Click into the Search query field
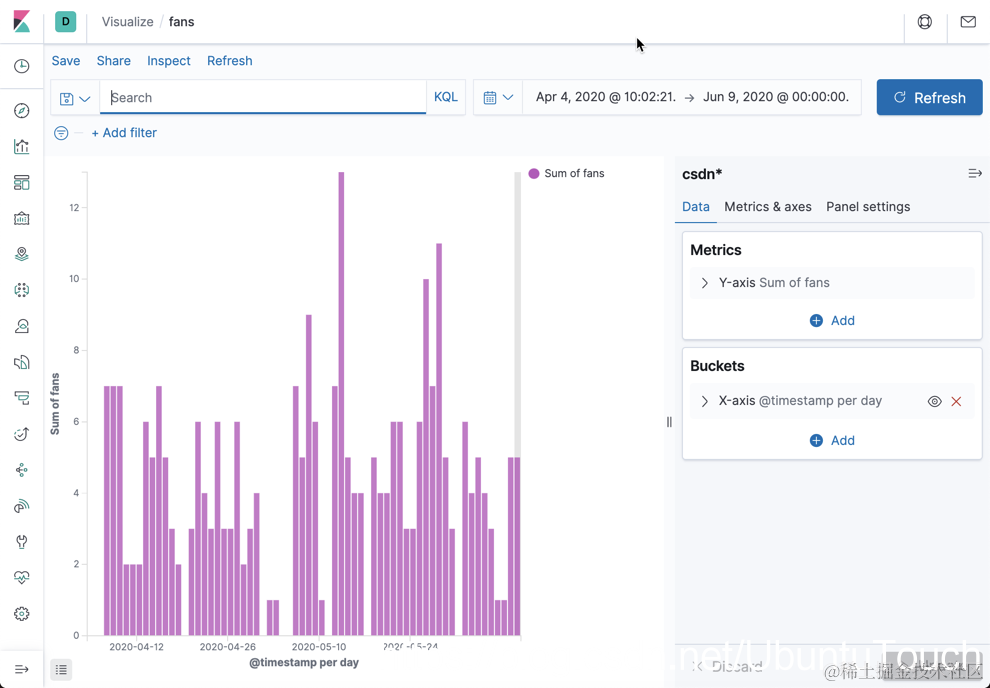This screenshot has height=688, width=990. pyautogui.click(x=263, y=98)
